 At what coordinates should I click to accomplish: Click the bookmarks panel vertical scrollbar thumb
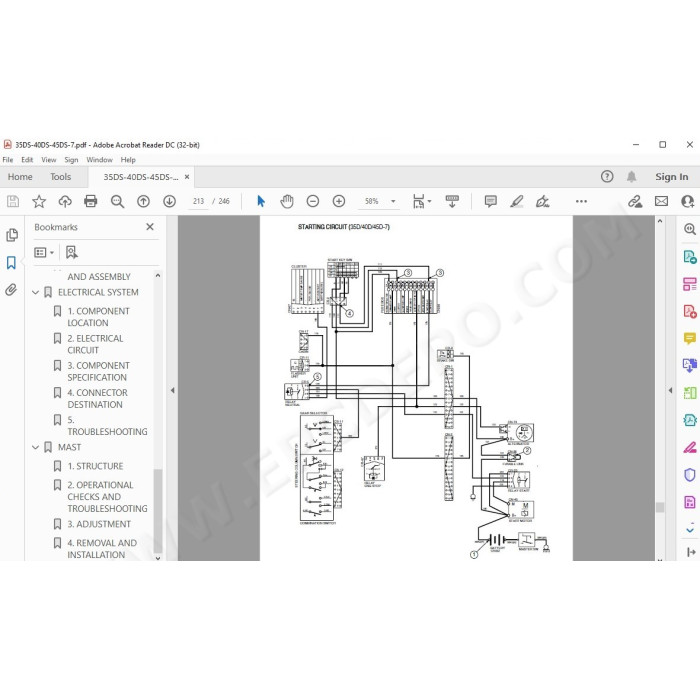(x=158, y=511)
